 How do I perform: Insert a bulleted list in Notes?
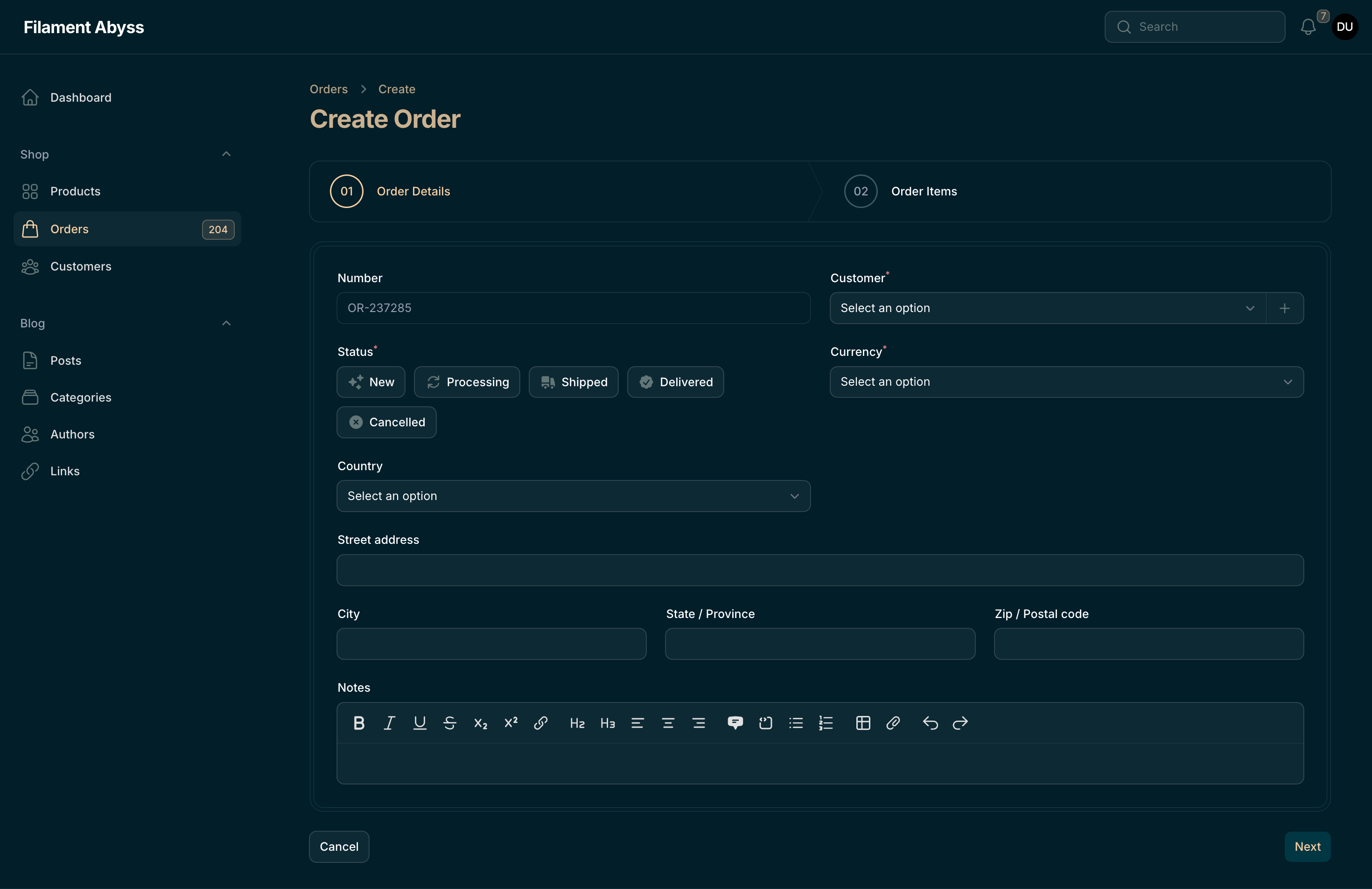point(796,723)
